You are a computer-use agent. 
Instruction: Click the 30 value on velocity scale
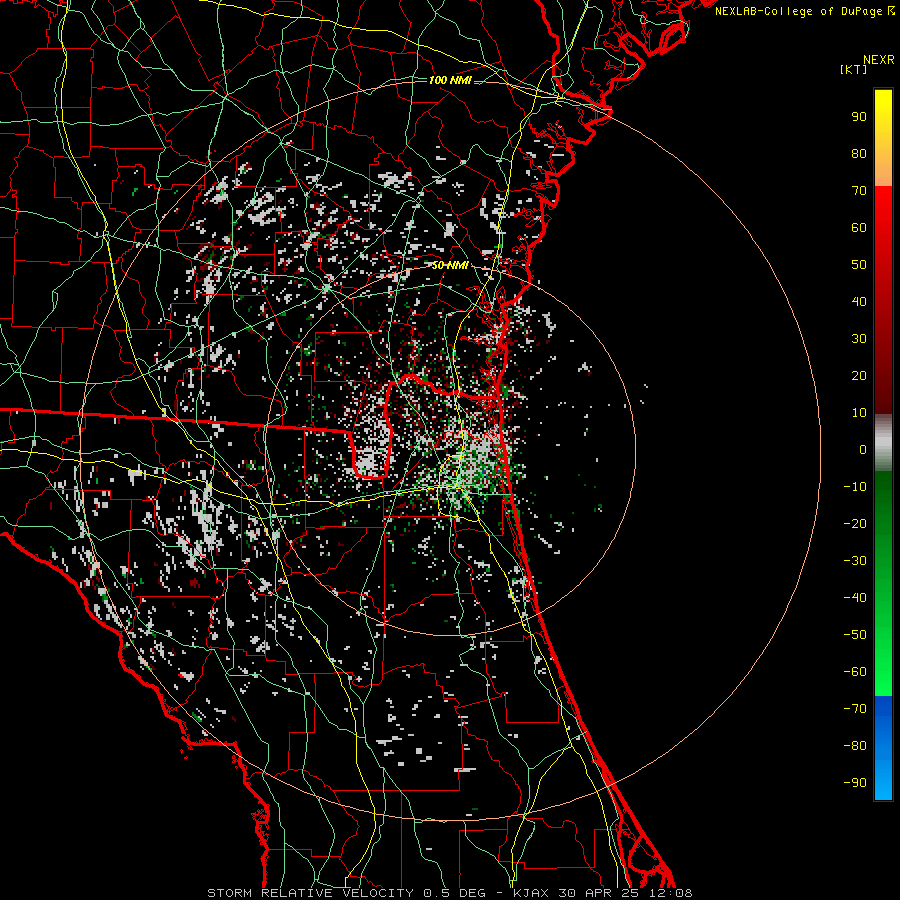859,339
